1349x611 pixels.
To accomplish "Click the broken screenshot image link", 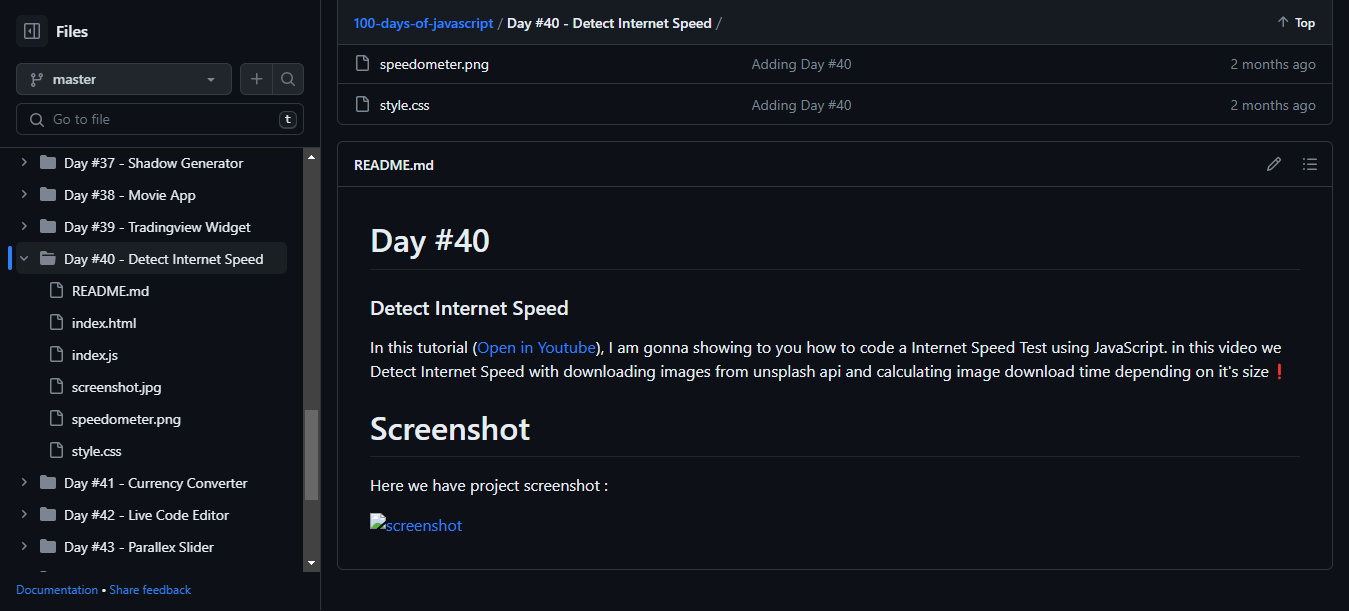I will (x=416, y=524).
